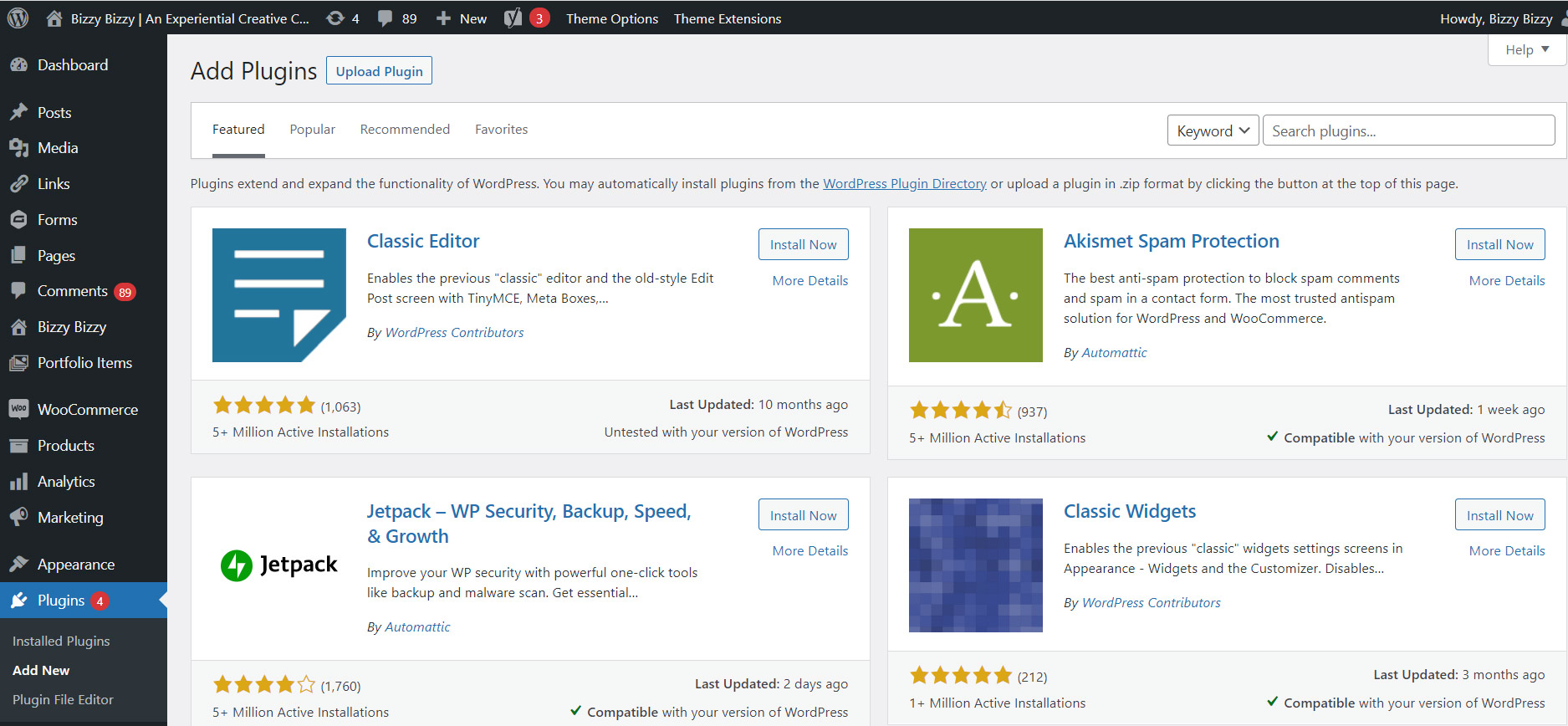Screen dimensions: 1568x726
Task: Click the WordPress logo in admin bar
Action: pyautogui.click(x=18, y=18)
